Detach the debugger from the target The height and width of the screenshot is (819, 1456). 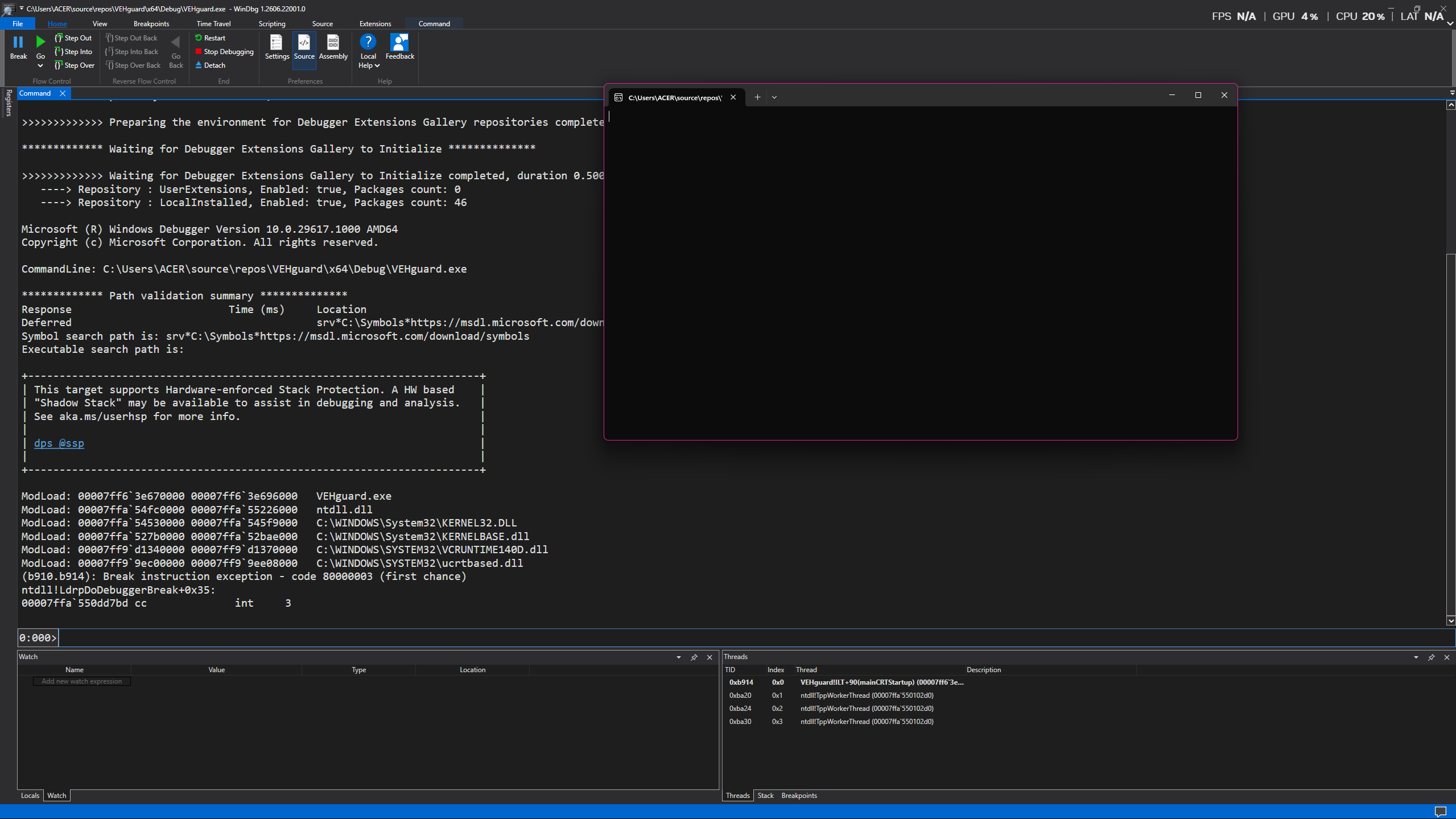210,65
